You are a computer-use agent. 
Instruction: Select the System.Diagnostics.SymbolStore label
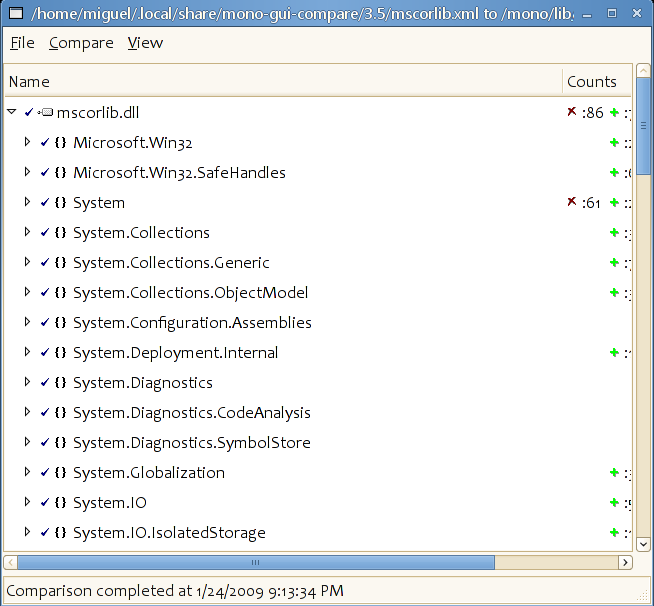click(192, 443)
